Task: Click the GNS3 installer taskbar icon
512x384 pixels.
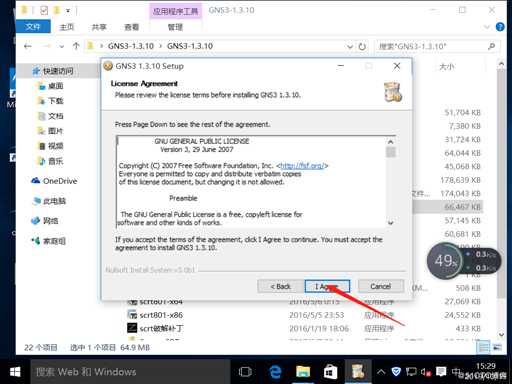Action: click(358, 372)
